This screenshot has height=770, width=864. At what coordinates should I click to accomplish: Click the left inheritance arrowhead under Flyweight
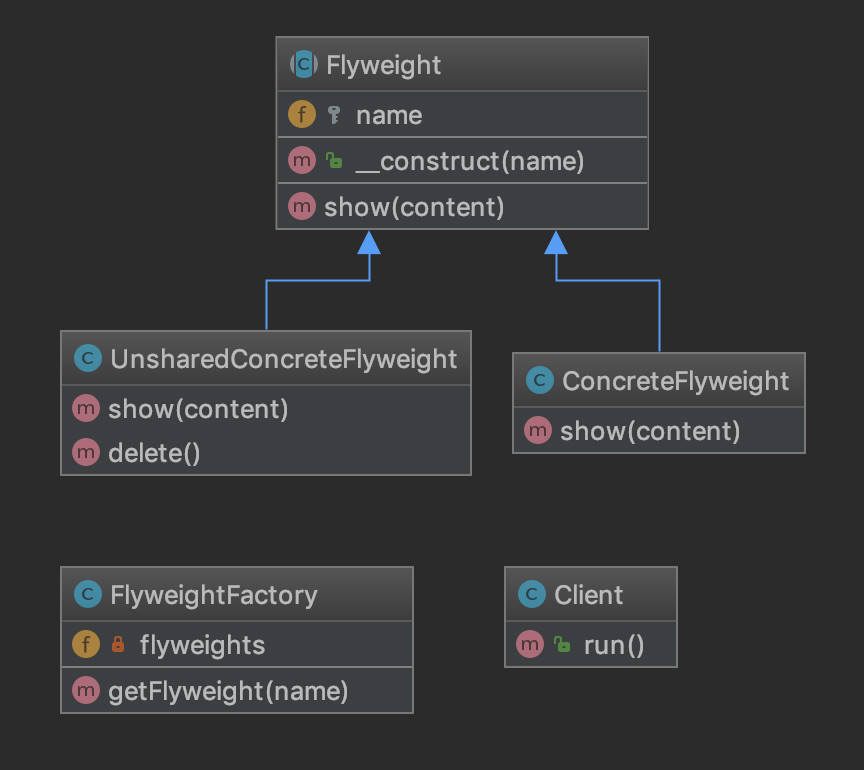(x=369, y=242)
